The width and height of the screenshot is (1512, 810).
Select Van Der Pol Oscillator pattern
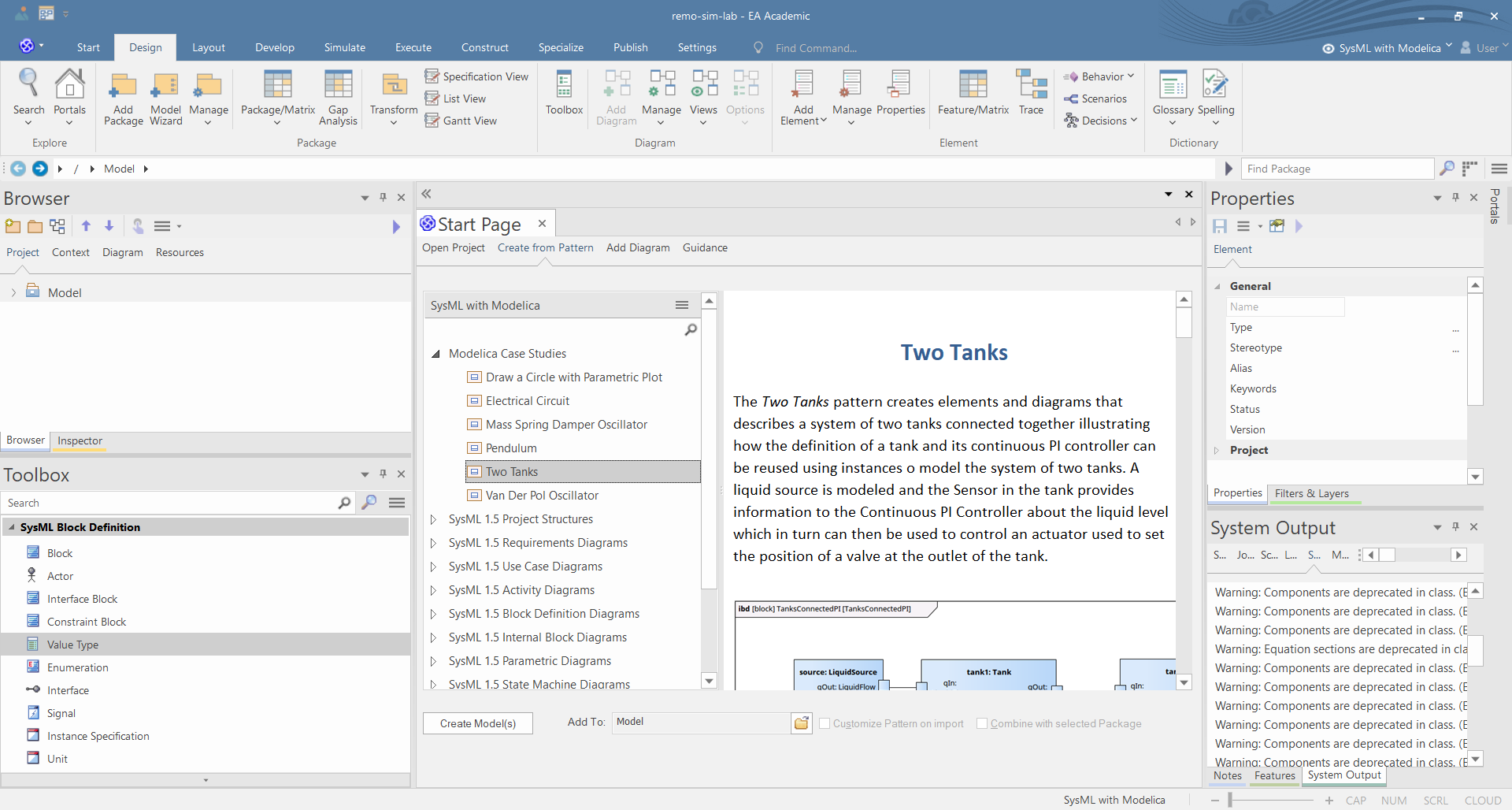(x=542, y=496)
